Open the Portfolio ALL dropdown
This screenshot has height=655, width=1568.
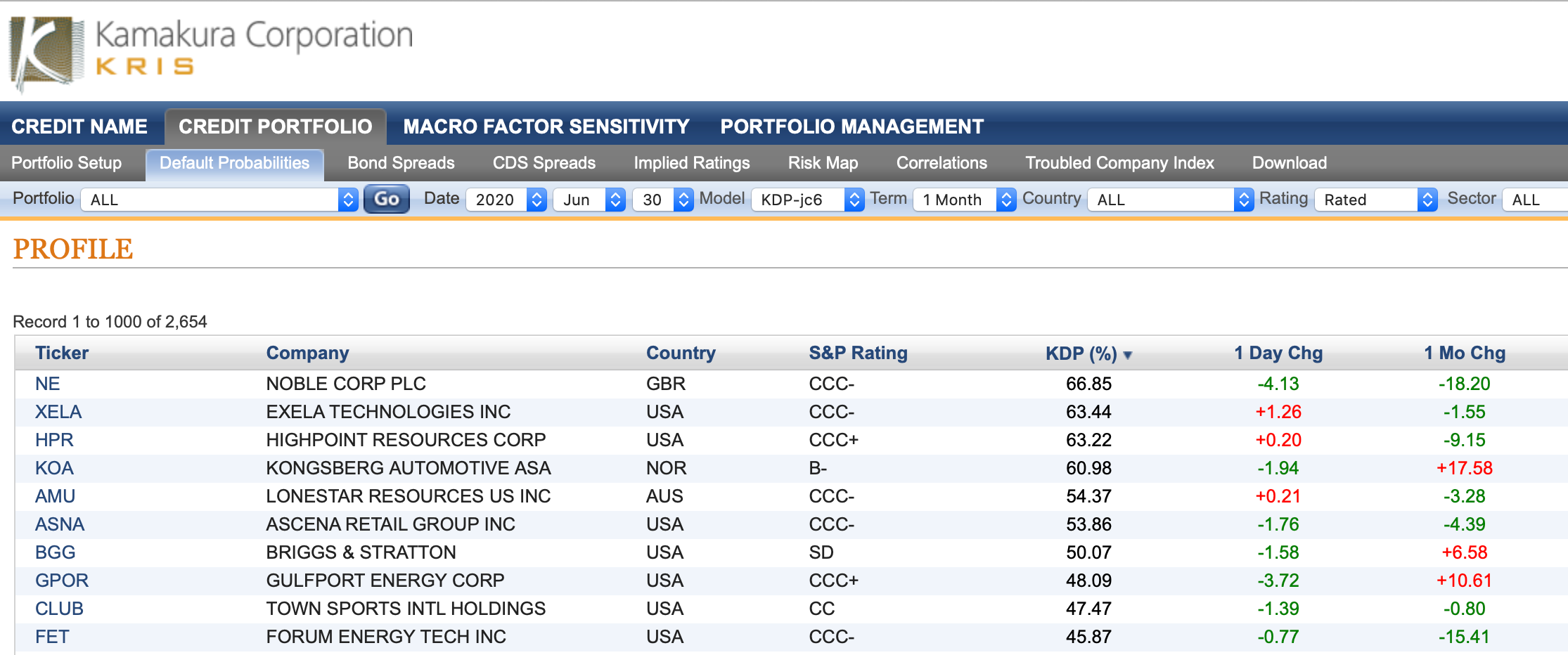[x=219, y=200]
